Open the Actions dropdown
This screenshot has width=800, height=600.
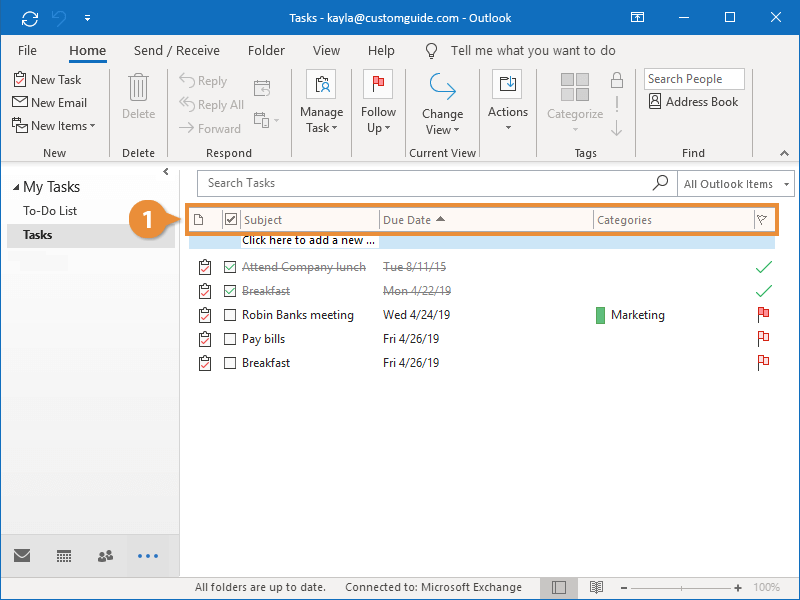click(x=508, y=101)
